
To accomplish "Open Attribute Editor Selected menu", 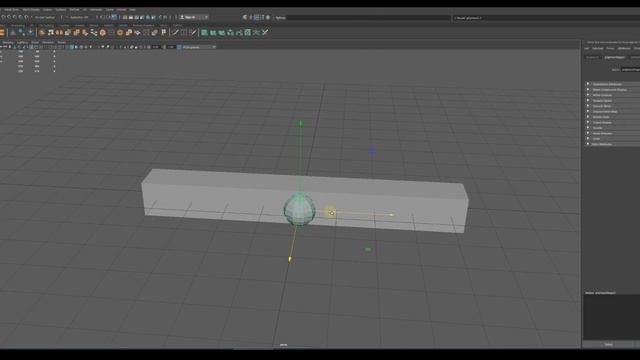I will point(598,48).
